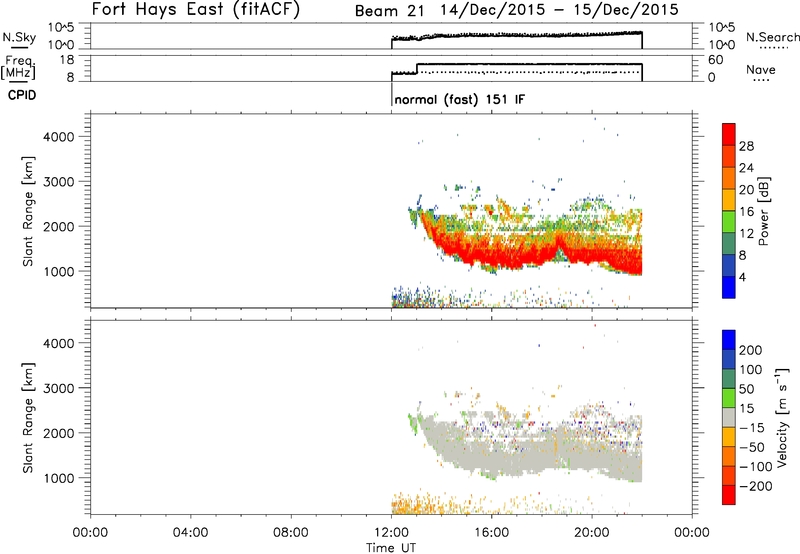This screenshot has height=554, width=800.
Task: Click the power panel 'Slant Range [km]' label
Action: (x=28, y=211)
